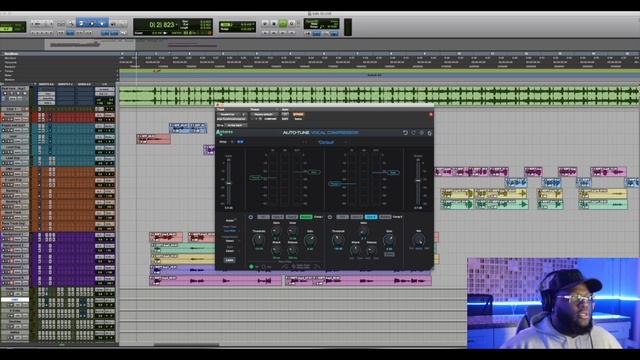Open the plugin header track selector dropdown

231,114
